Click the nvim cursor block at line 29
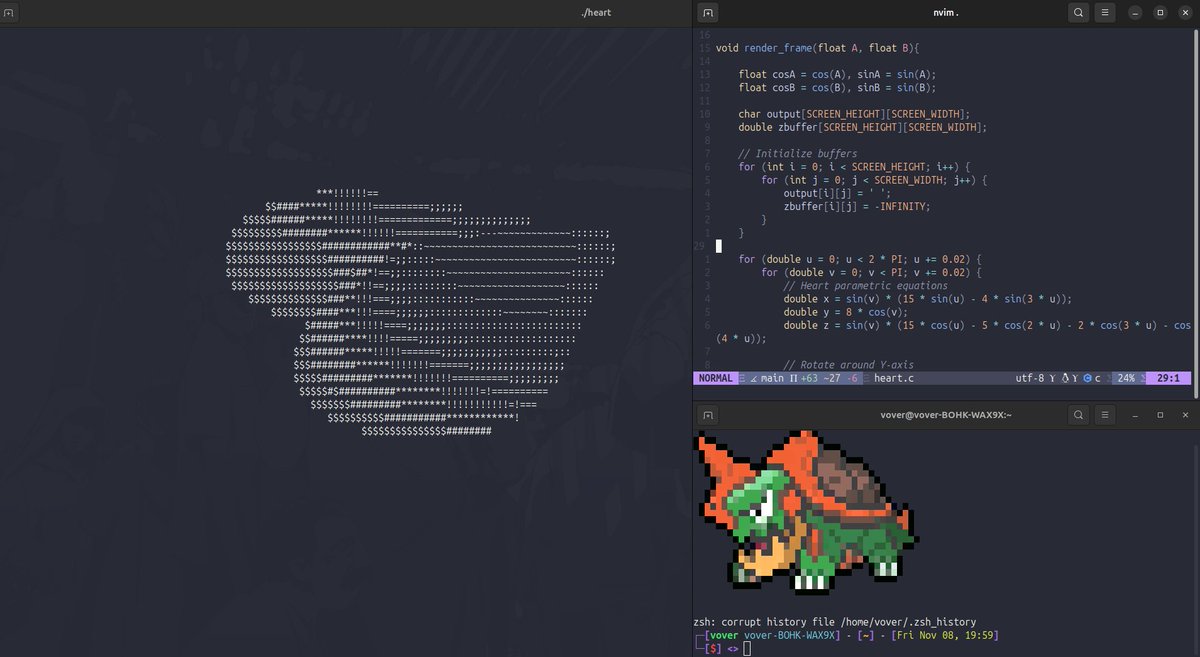Screen dimensions: 1200x657 719,246
